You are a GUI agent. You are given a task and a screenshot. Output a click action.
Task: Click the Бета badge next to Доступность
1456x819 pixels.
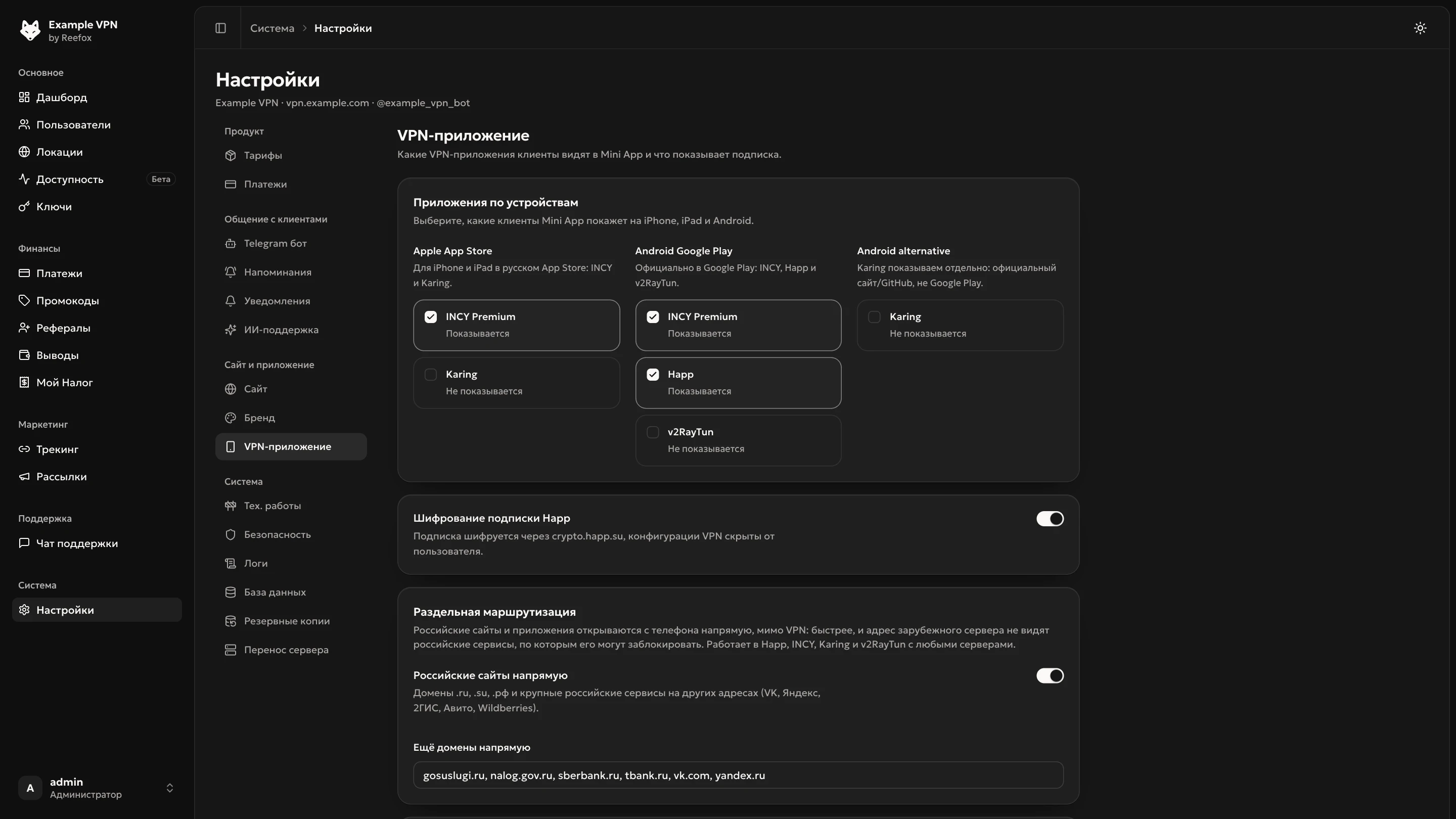[x=161, y=179]
